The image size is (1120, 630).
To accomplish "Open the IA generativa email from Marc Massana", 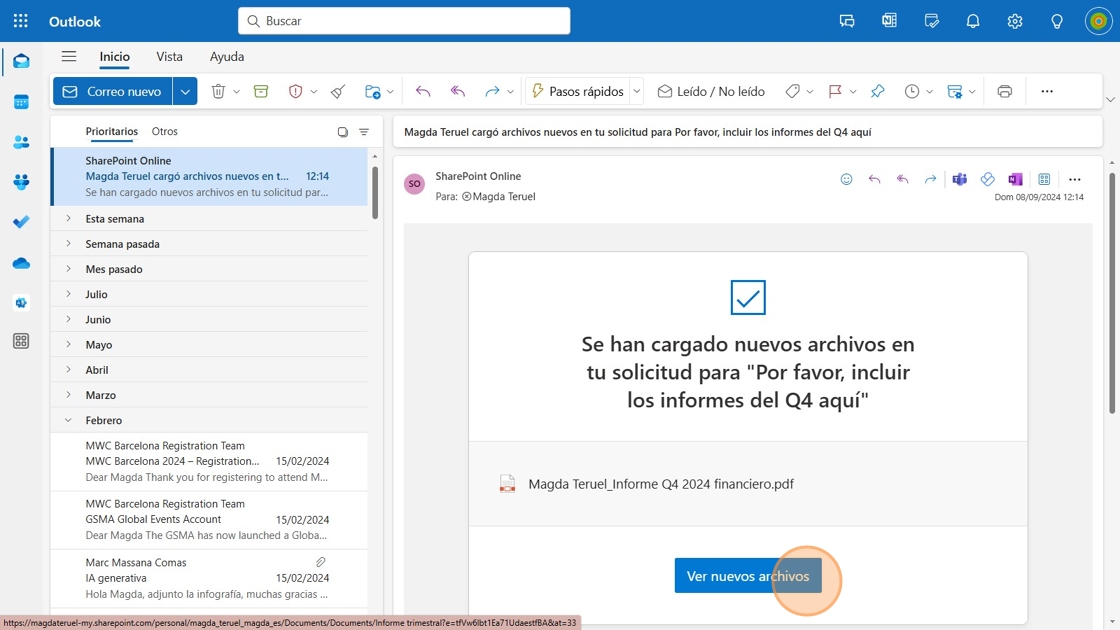I will [x=209, y=578].
